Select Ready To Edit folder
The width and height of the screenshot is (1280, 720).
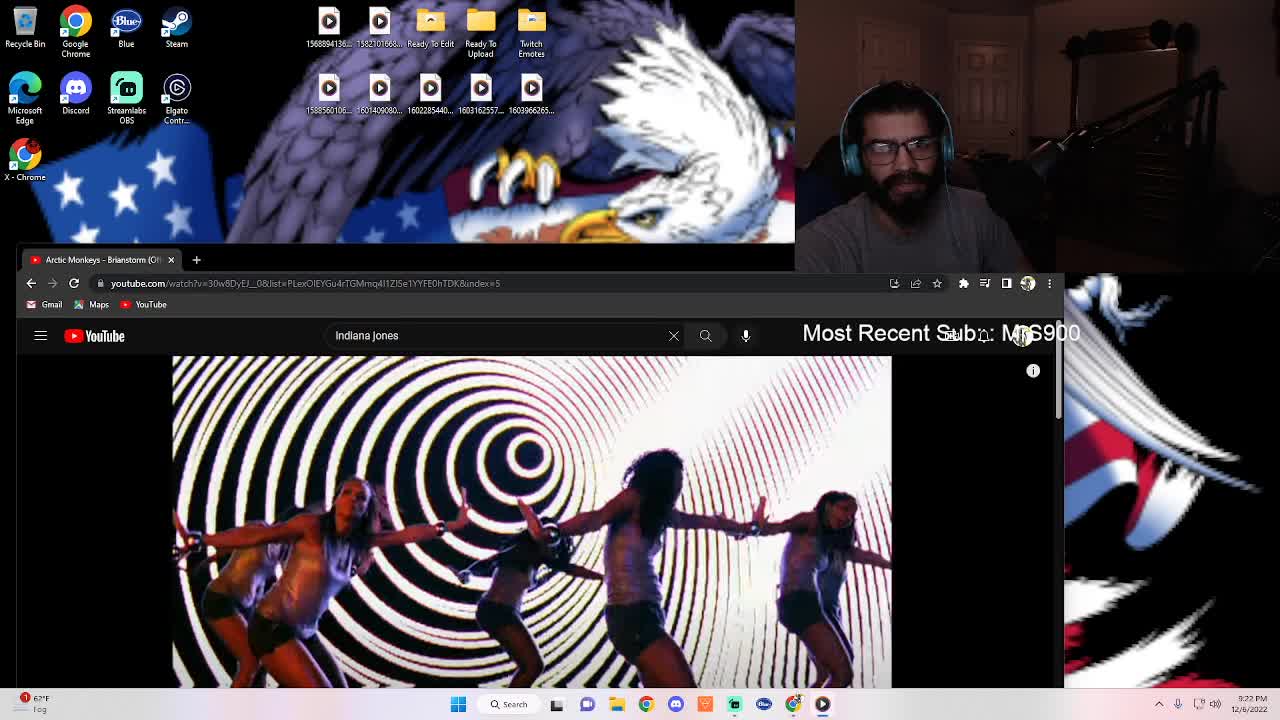click(430, 28)
